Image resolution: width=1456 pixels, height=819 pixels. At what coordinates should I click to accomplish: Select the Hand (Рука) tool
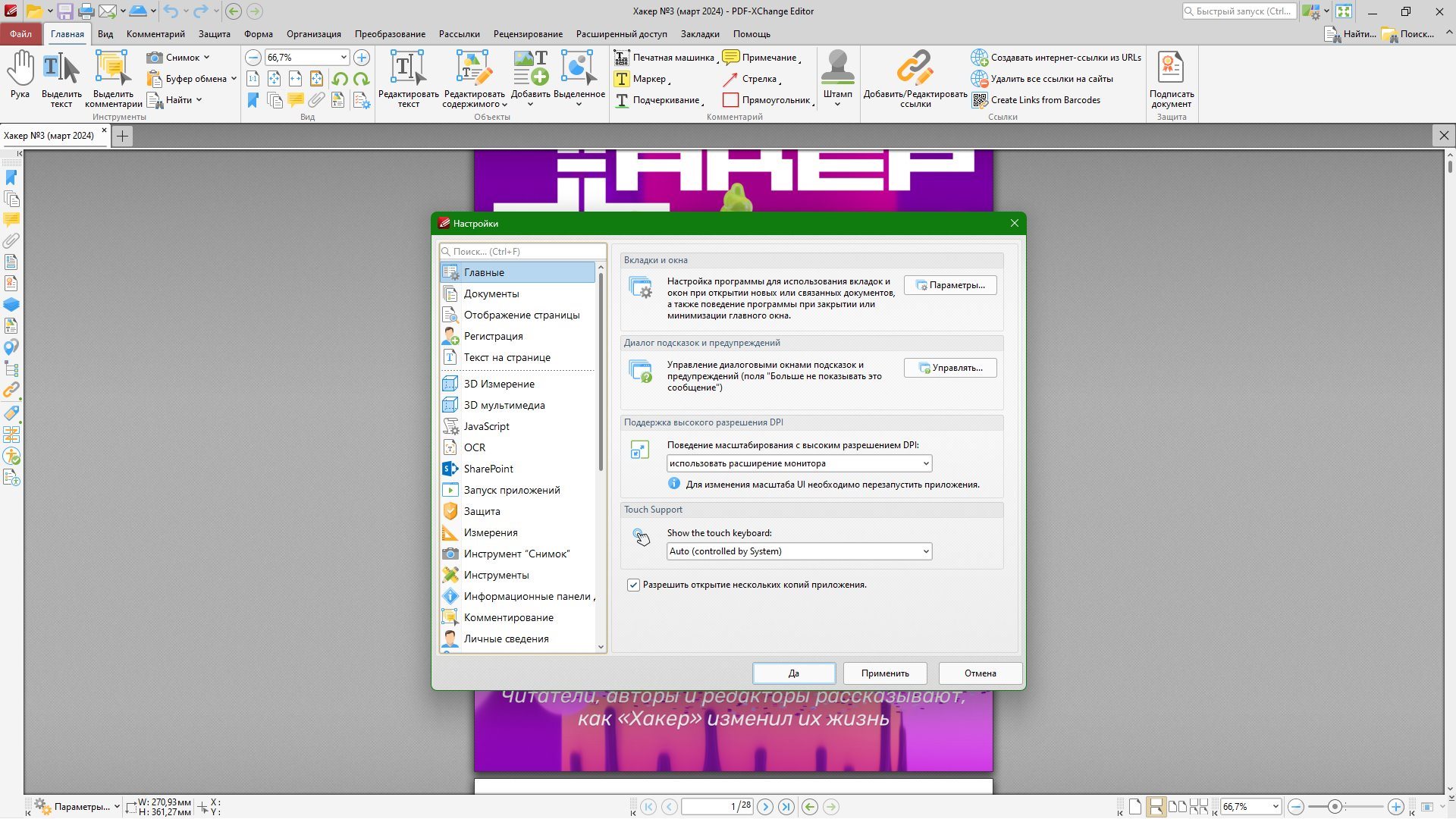click(20, 74)
